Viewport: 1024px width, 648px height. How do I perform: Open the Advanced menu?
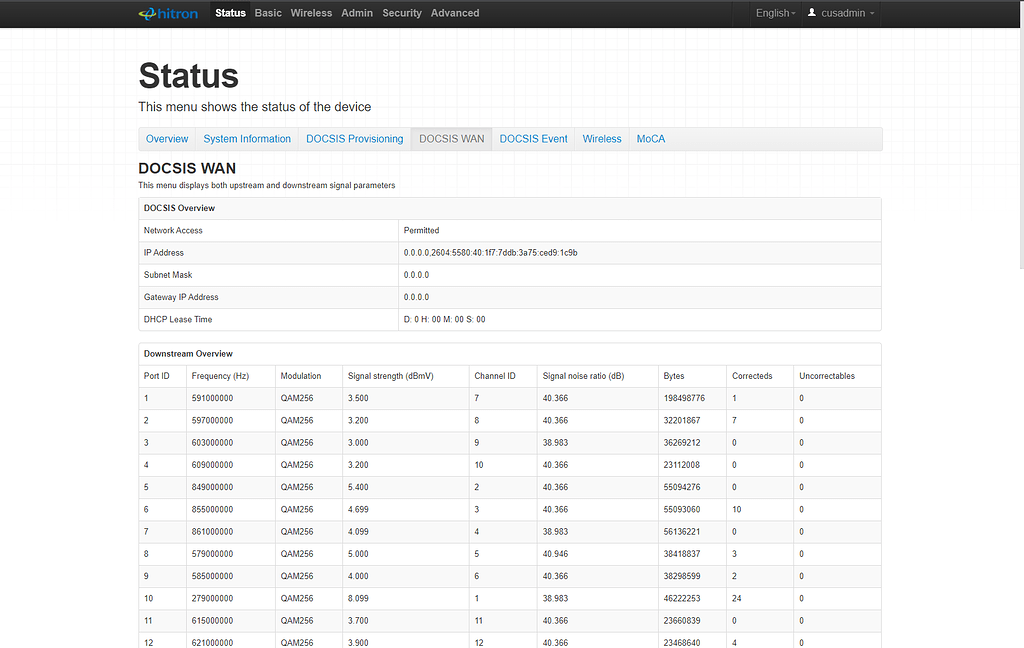[x=455, y=13]
